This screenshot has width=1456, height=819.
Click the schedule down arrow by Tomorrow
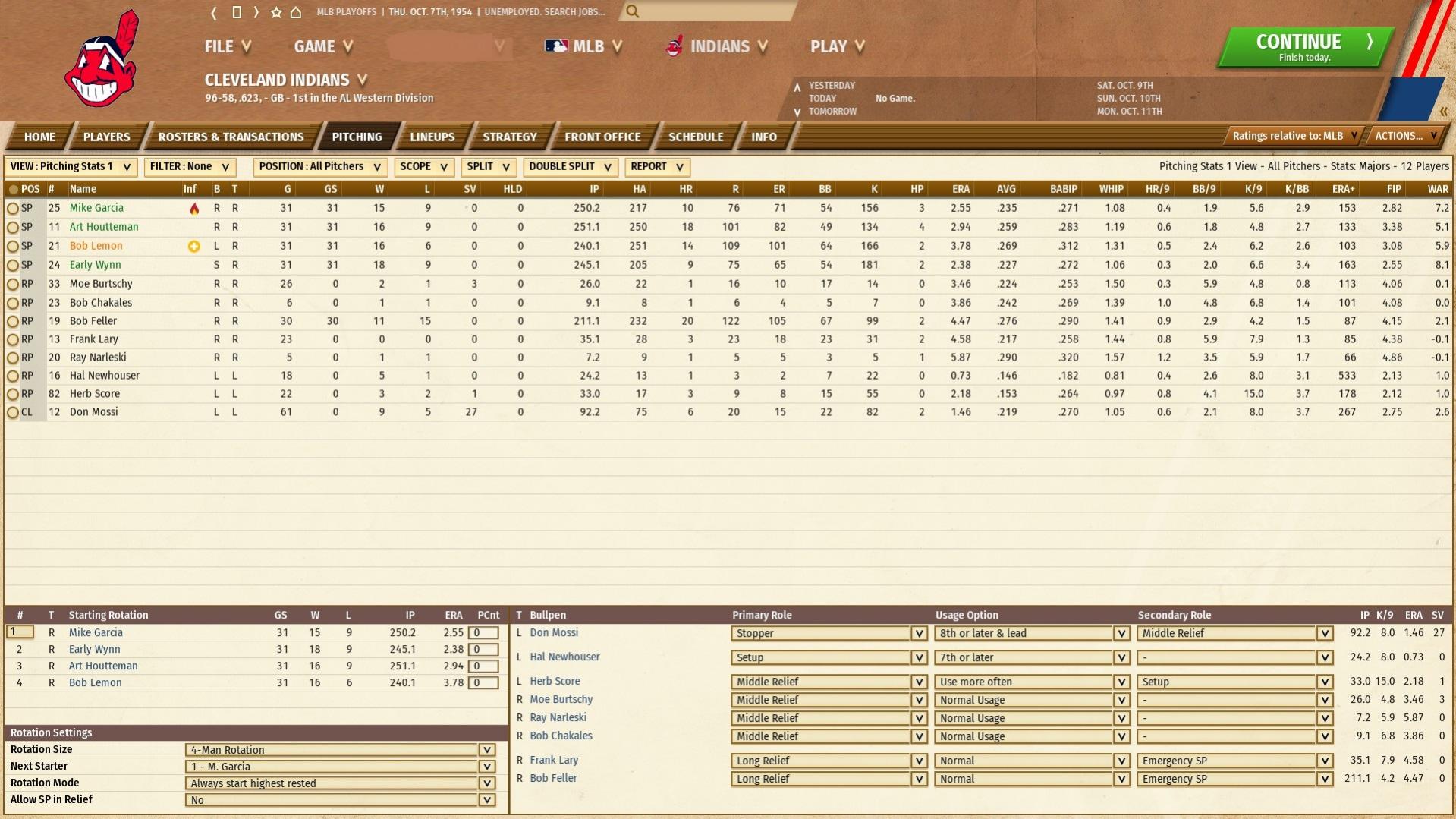[x=797, y=112]
